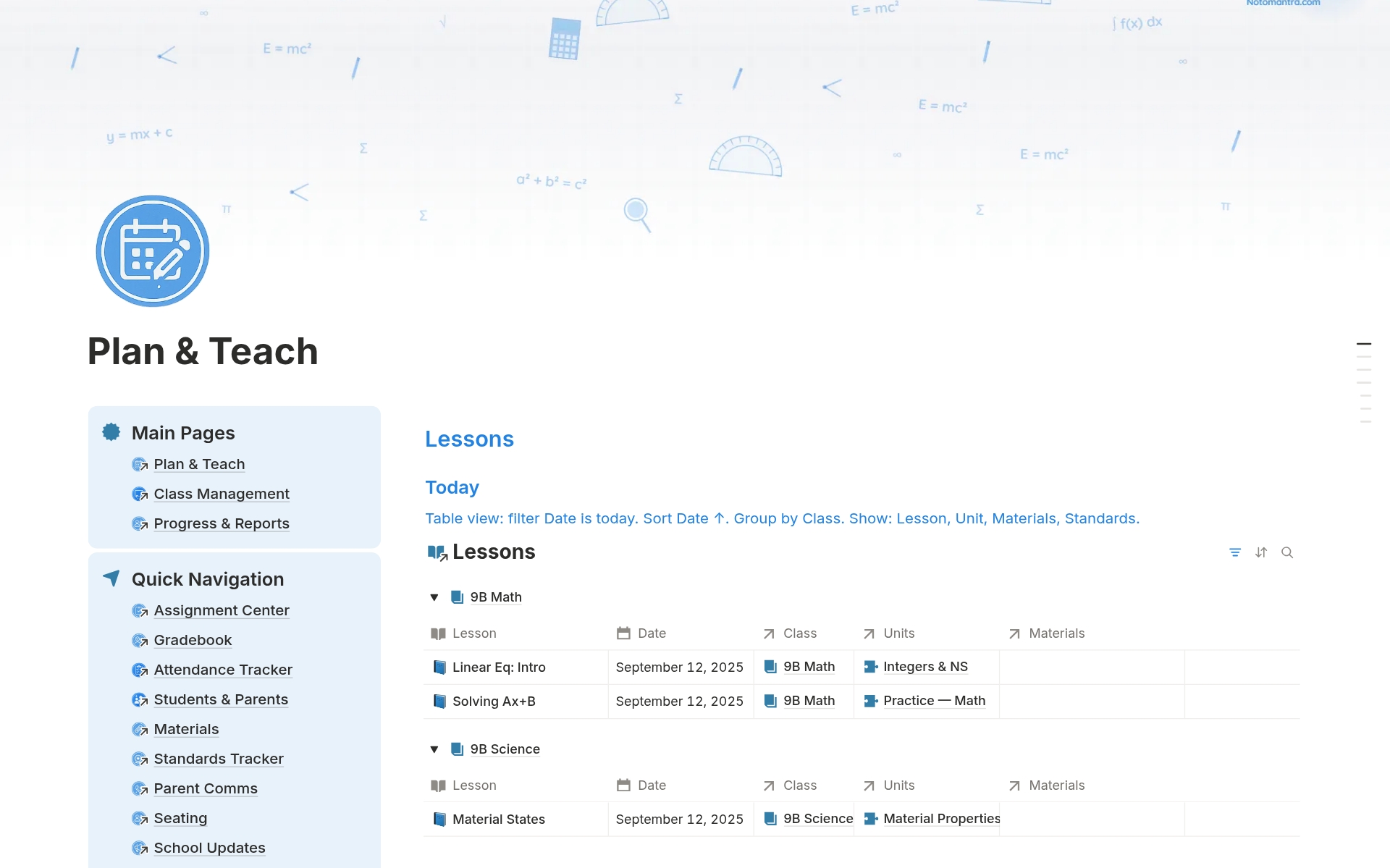Click the date cell for Linear Eq: Intro
The height and width of the screenshot is (868, 1390).
(681, 667)
